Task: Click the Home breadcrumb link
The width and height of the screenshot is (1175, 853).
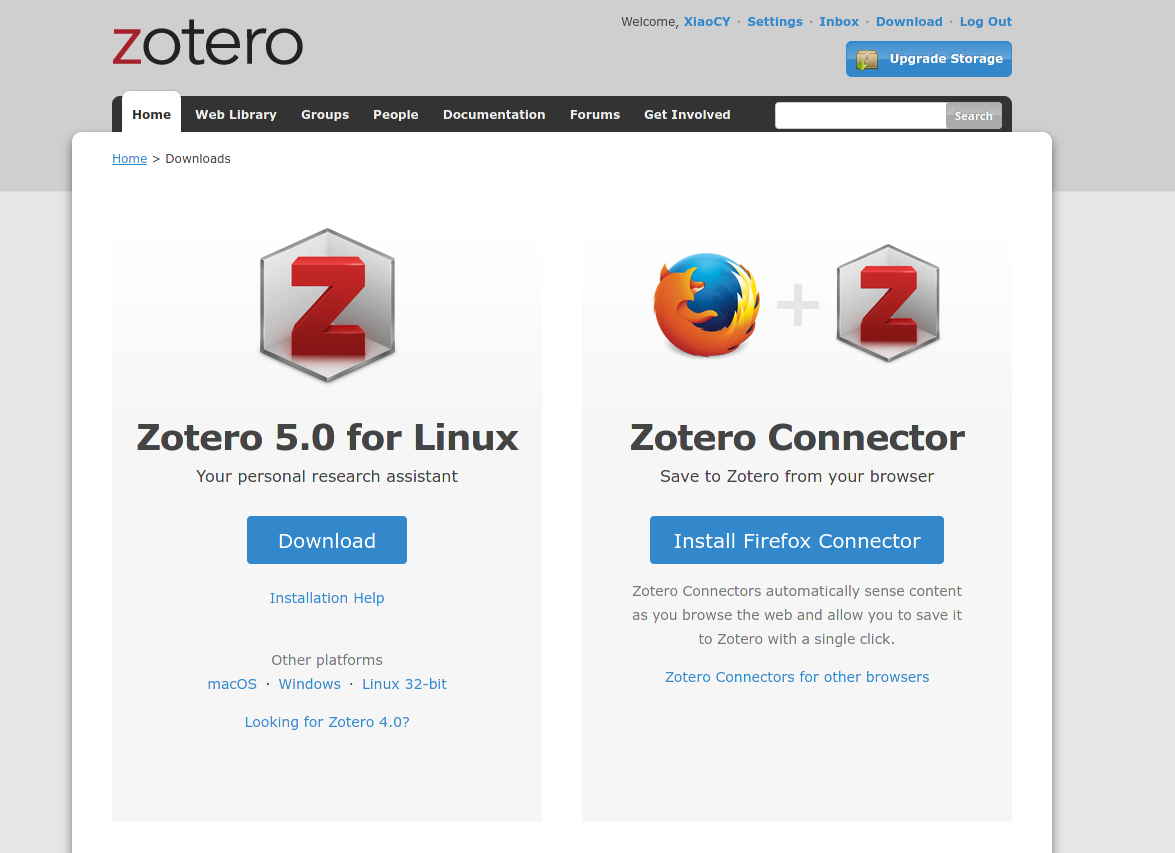Action: 130,159
